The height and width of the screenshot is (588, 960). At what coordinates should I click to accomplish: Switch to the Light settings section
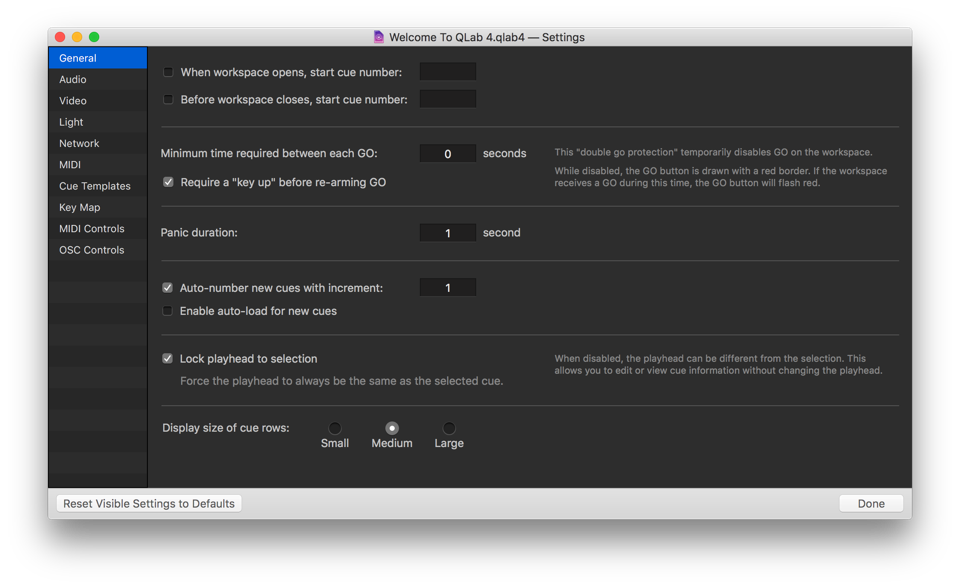pyautogui.click(x=71, y=122)
